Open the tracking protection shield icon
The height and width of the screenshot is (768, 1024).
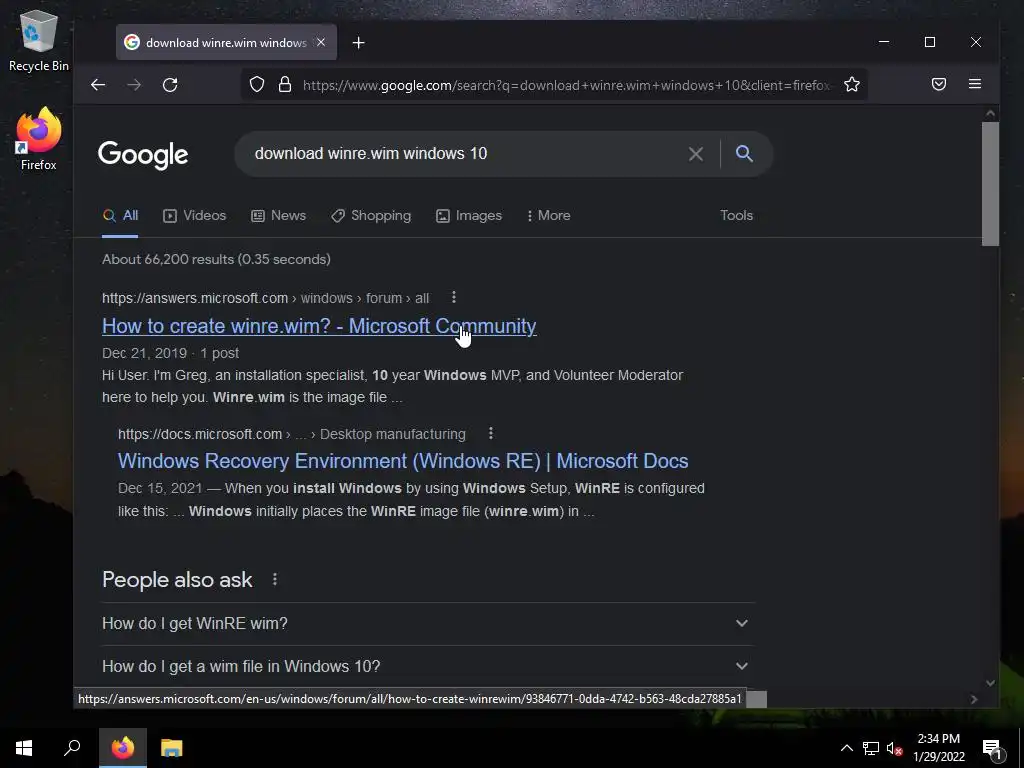(257, 84)
